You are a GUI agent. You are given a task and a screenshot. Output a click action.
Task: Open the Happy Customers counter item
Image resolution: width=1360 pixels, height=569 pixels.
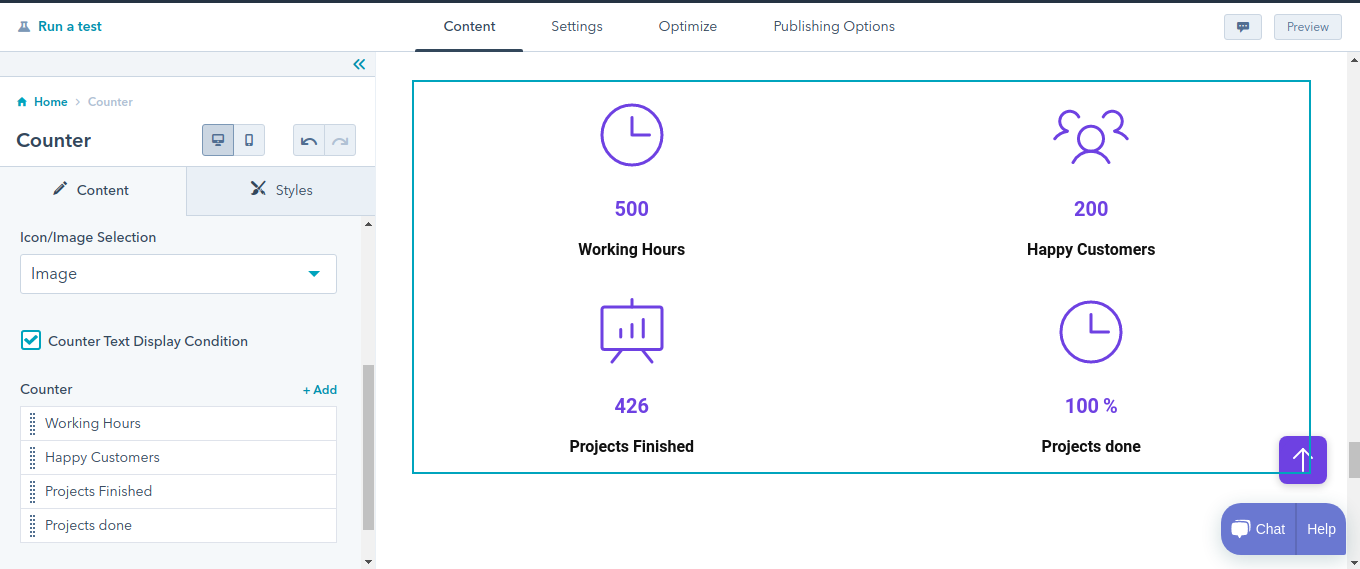(x=102, y=457)
